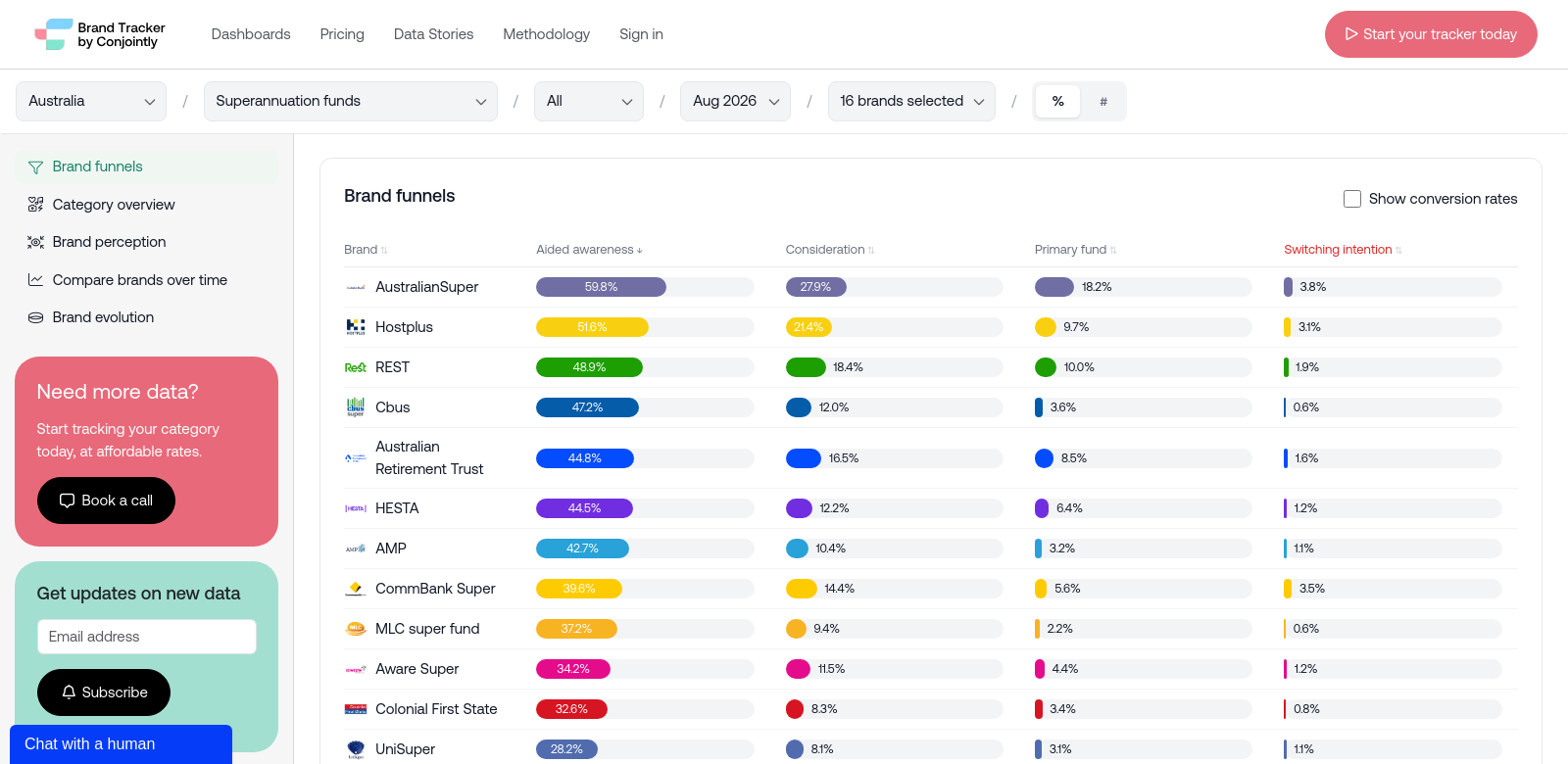
Task: Click Hostplus aided awareness 51.6% bar
Action: tap(592, 327)
